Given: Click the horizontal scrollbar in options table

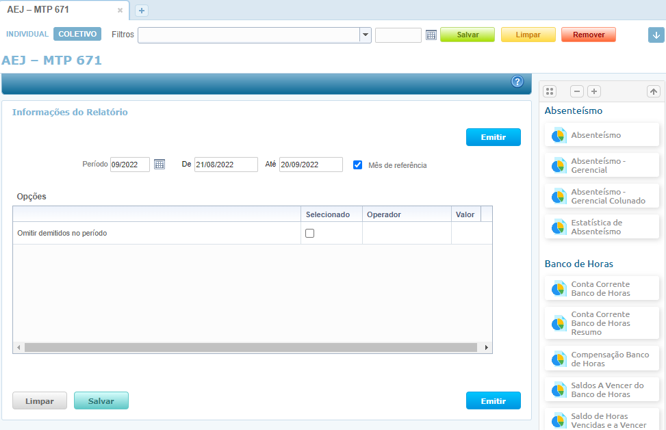Looking at the screenshot, I should pos(250,348).
